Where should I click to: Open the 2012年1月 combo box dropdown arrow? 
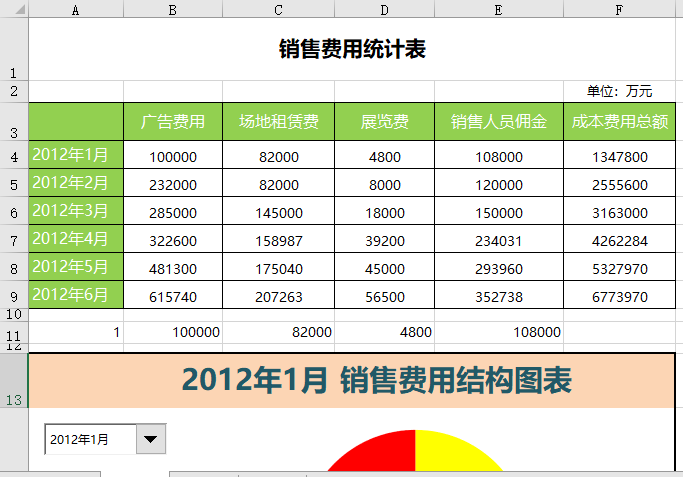click(151, 438)
